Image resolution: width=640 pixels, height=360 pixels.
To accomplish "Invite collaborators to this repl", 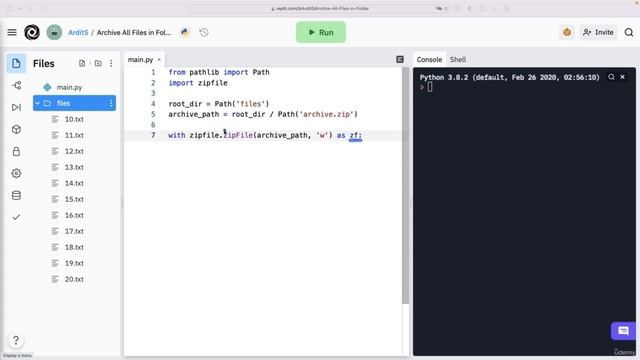I will click(598, 32).
